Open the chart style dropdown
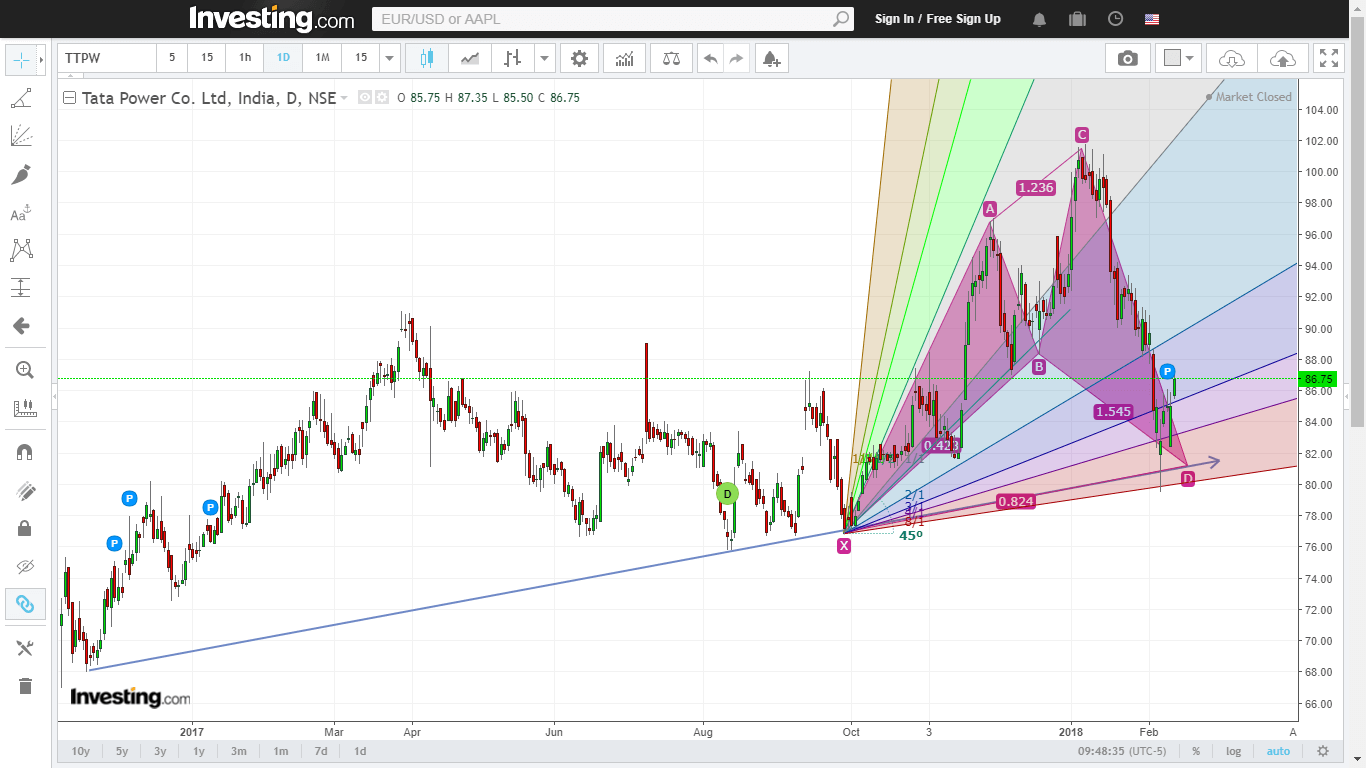 (544, 58)
